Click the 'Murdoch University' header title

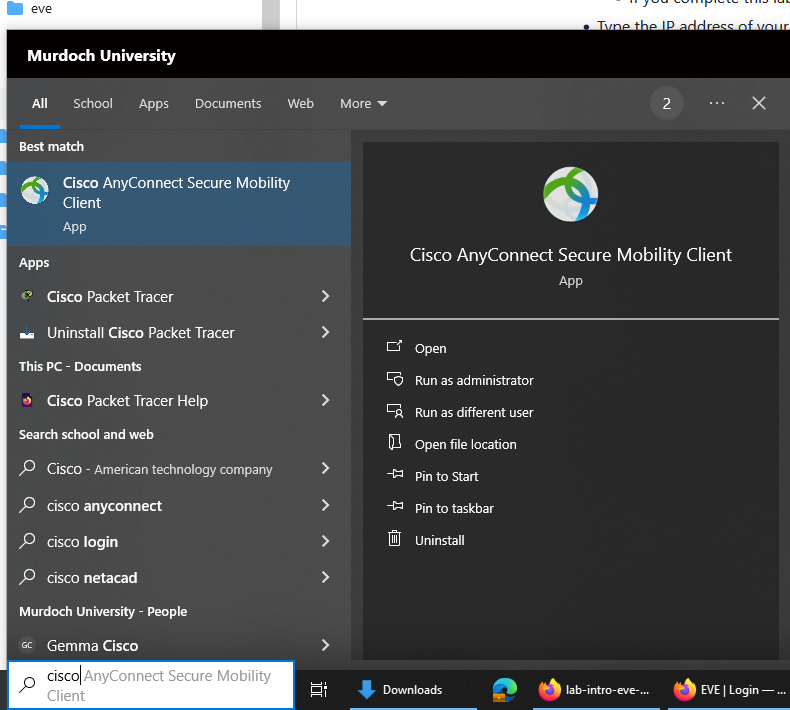point(101,55)
